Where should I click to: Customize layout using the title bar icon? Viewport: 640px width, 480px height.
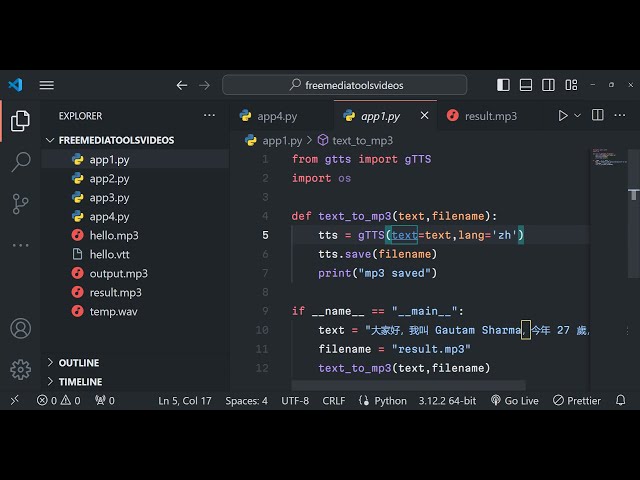[x=569, y=85]
